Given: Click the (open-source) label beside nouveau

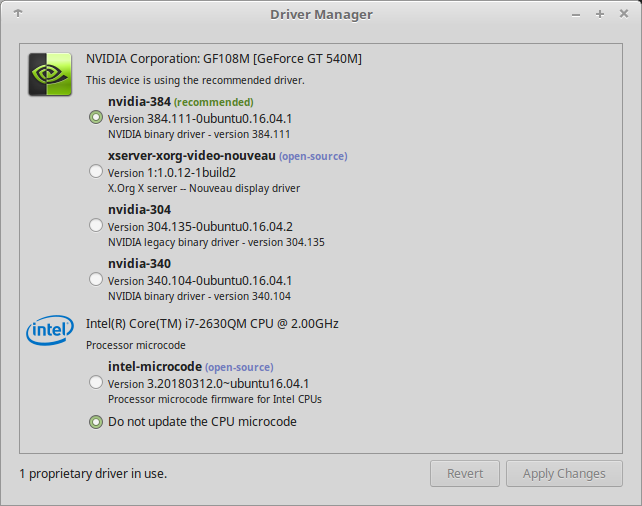Looking at the screenshot, I should (x=313, y=156).
